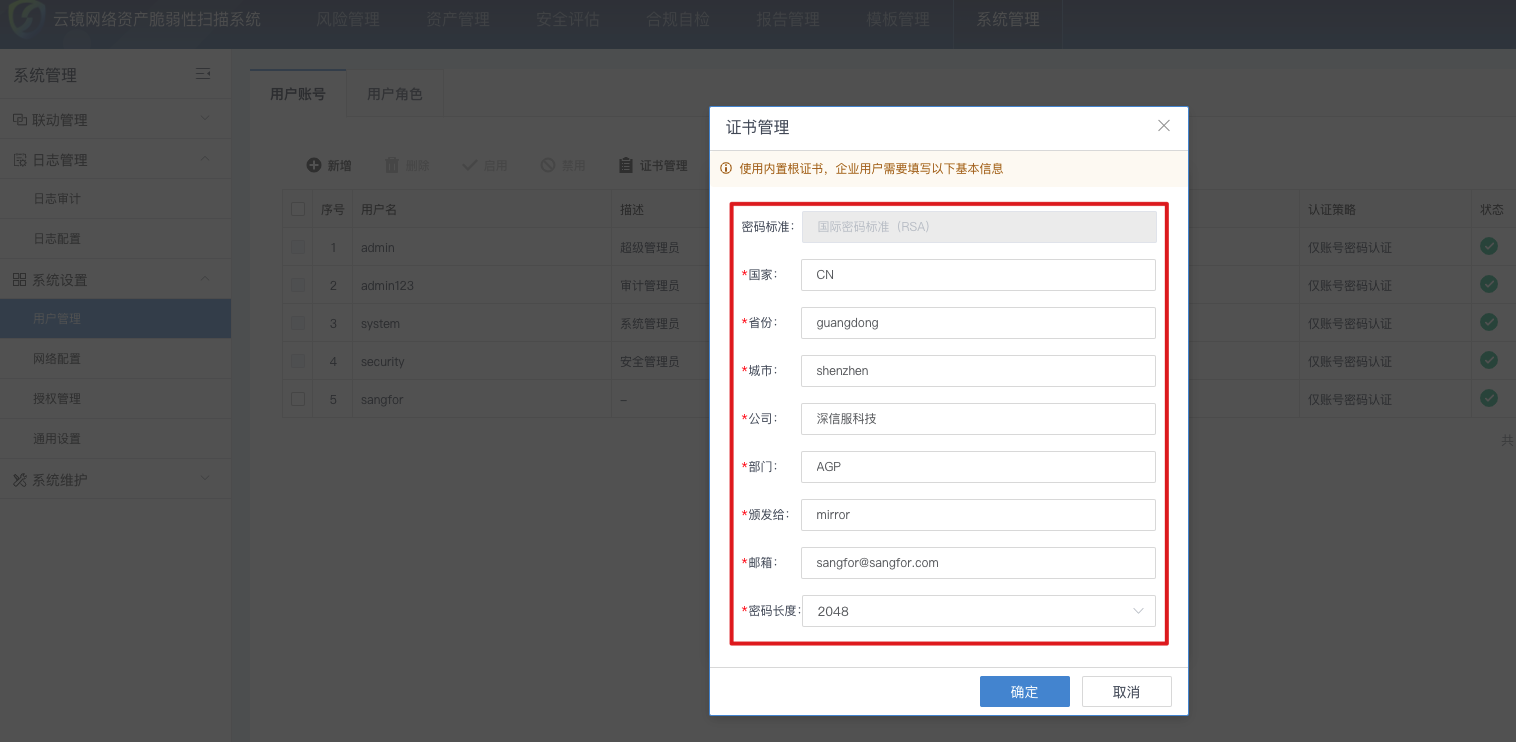1516x742 pixels.
Task: Tick the checkbox for security row
Action: [x=298, y=361]
